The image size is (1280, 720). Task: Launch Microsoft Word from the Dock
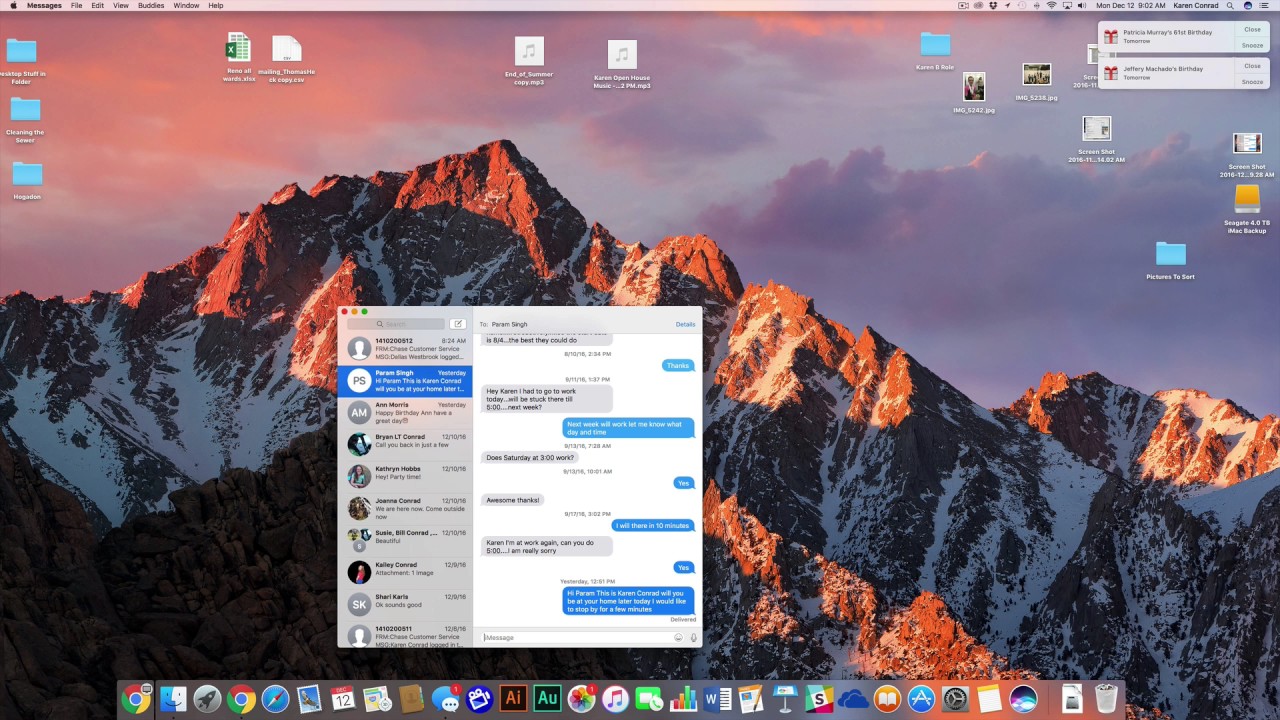point(717,699)
